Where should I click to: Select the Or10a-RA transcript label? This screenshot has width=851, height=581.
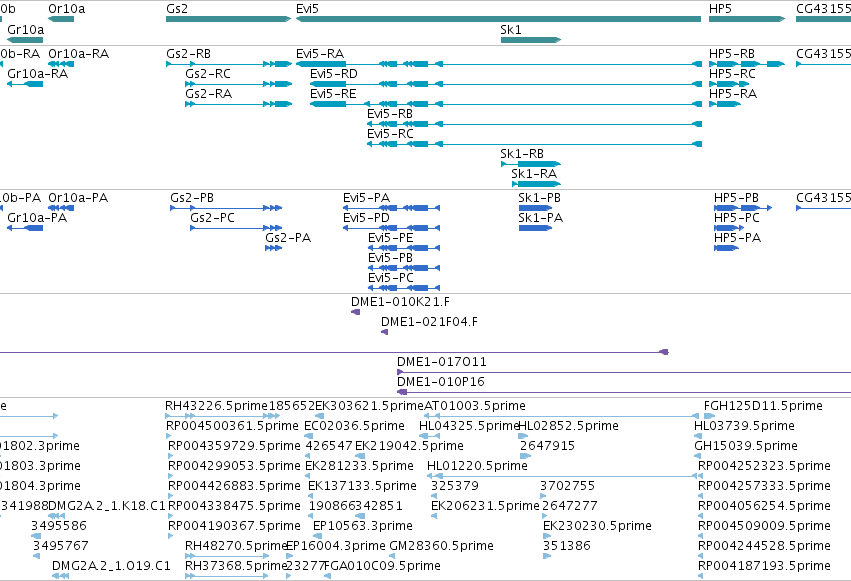[79, 54]
